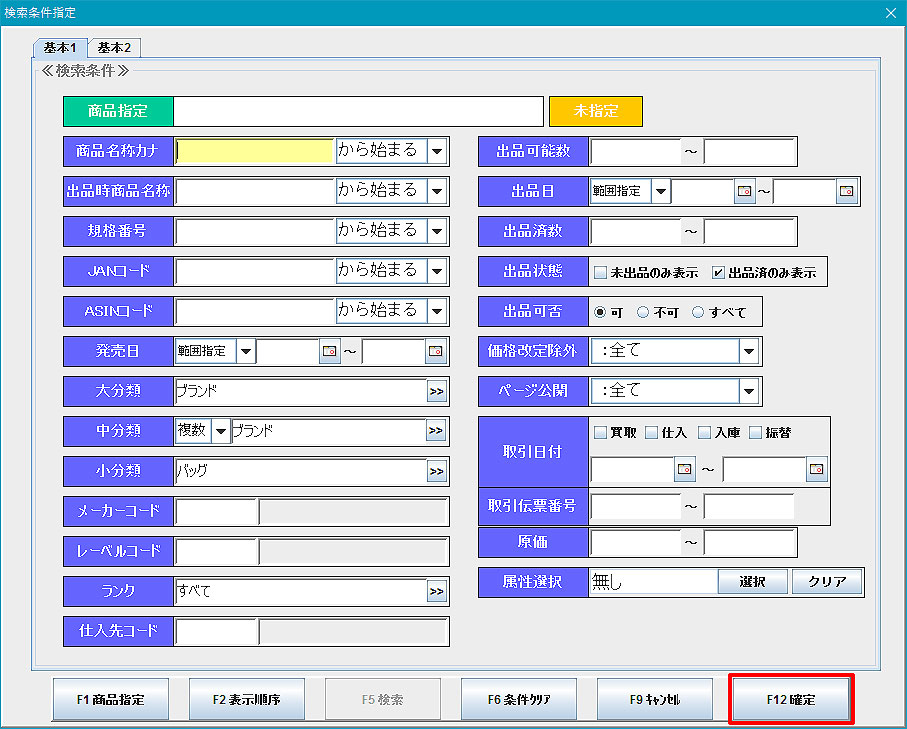Focus the JANコード input field

pos(255,271)
